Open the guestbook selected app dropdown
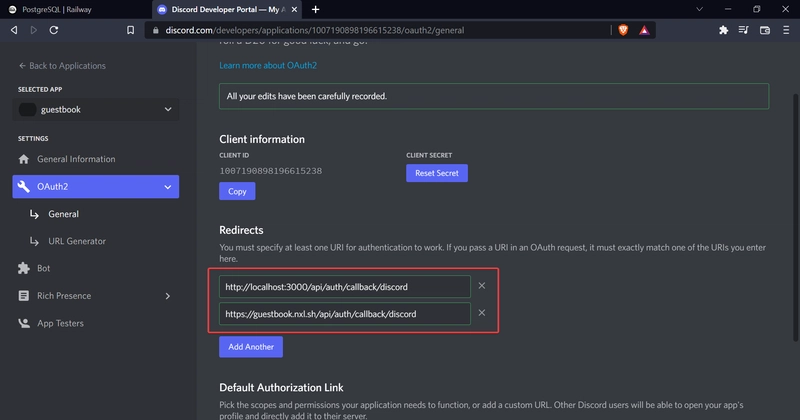 coord(95,109)
